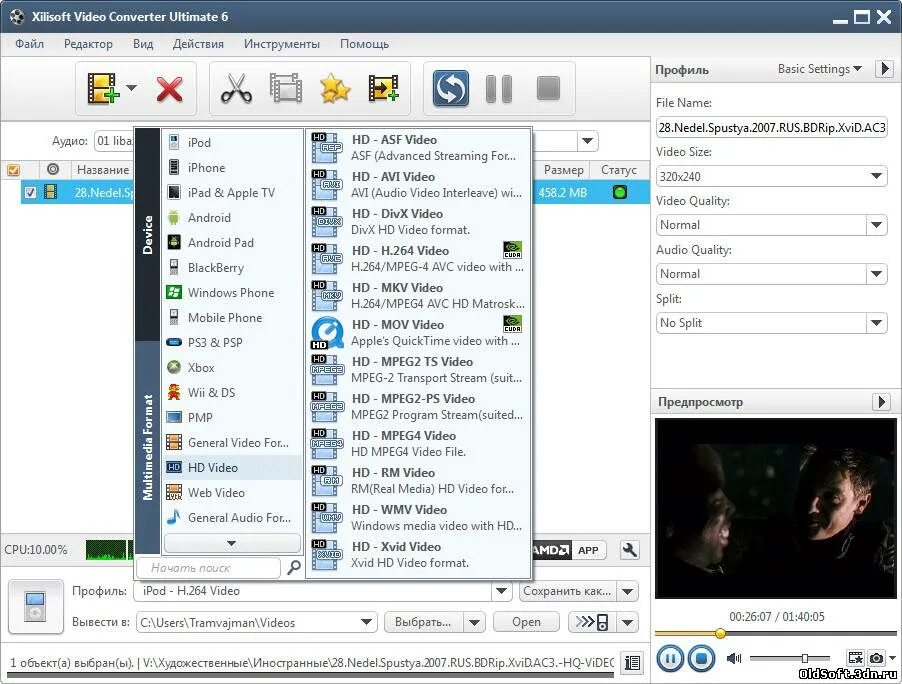Pick the HD - MPEG2 TS Video profile
902x684 pixels.
(418, 369)
